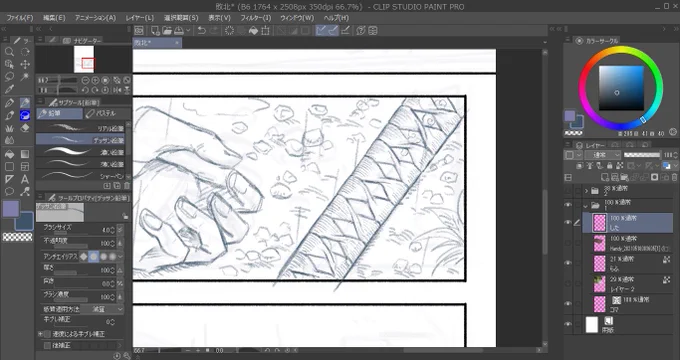Screen dimensions: 680x360
Task: Select the Text tool
Action: click(25, 179)
